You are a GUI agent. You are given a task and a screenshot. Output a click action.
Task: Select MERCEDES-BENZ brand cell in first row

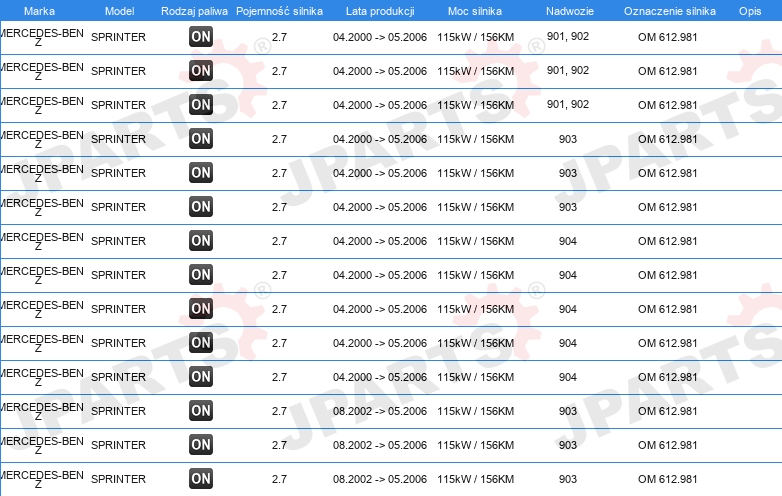click(42, 37)
